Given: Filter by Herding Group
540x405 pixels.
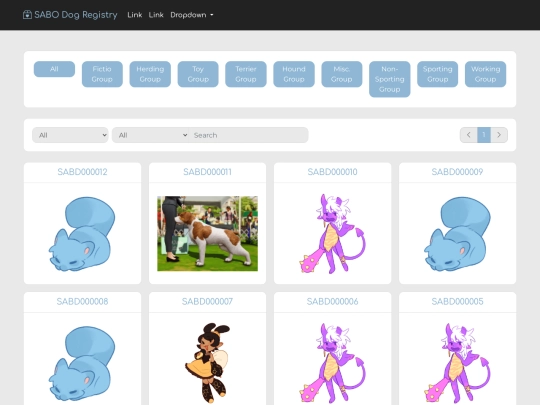Looking at the screenshot, I should [x=150, y=74].
